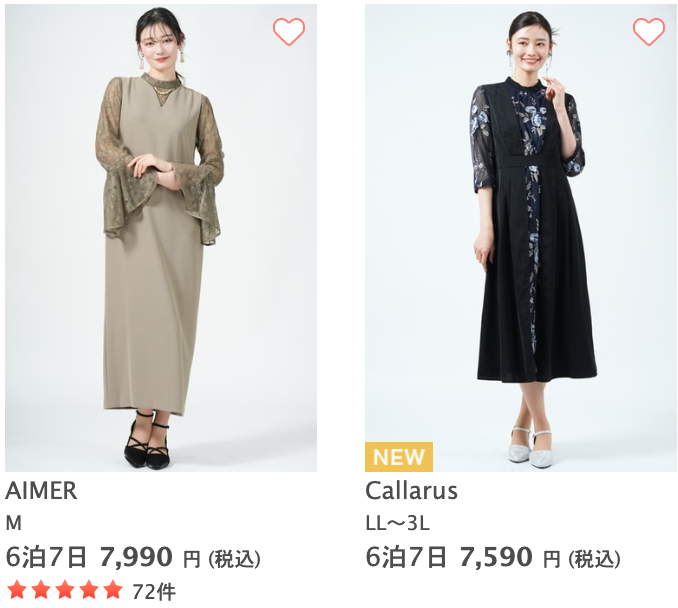Viewport: 678px width, 608px height.
Task: Favorite the AIMER dress with heart icon
Action: (289, 32)
